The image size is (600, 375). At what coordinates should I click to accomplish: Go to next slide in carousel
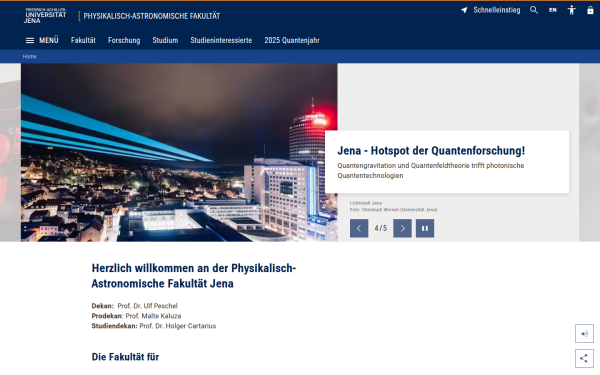402,228
